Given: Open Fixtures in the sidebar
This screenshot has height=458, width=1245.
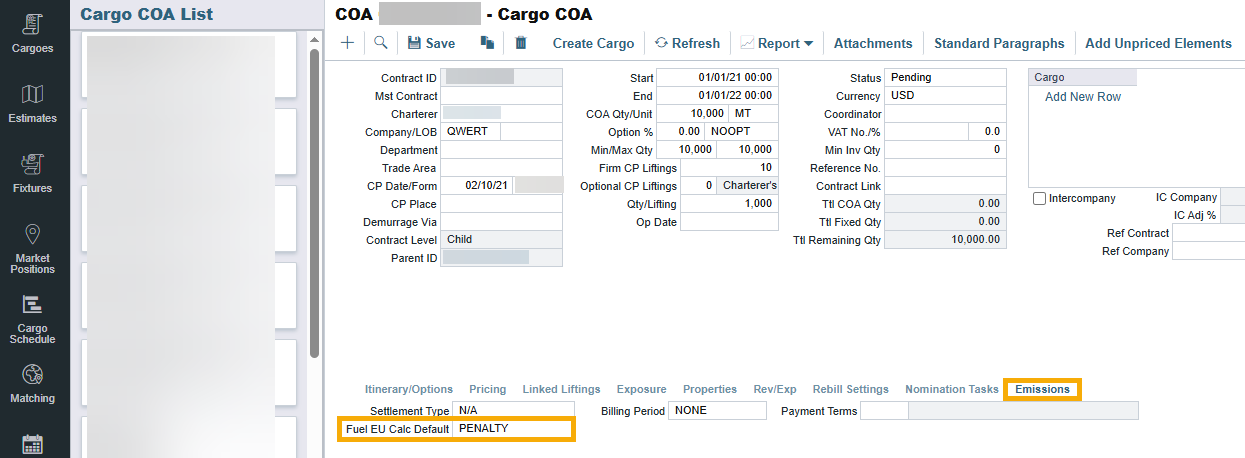Looking at the screenshot, I should (33, 173).
